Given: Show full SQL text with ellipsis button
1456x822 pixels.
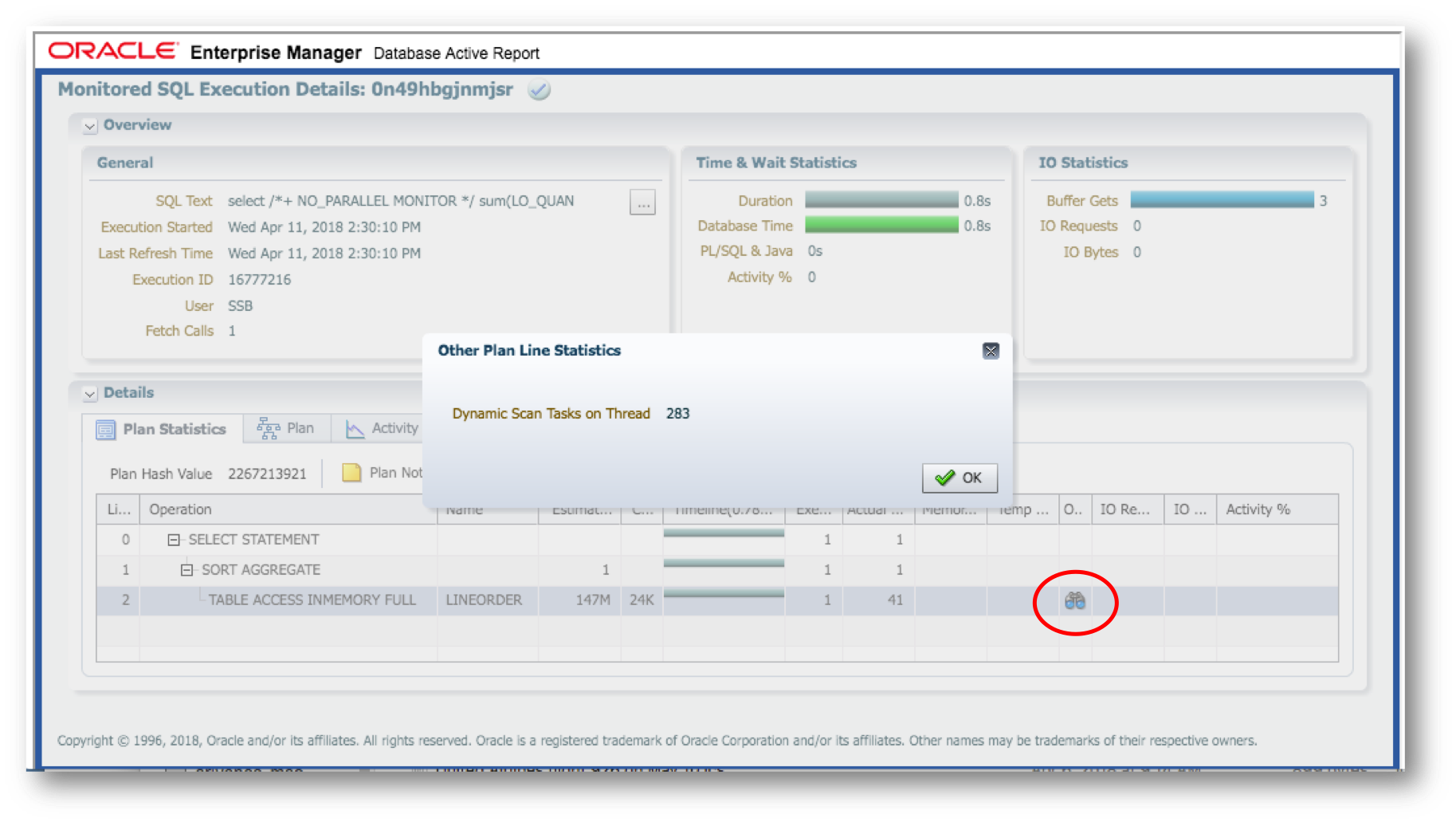Looking at the screenshot, I should [x=642, y=203].
